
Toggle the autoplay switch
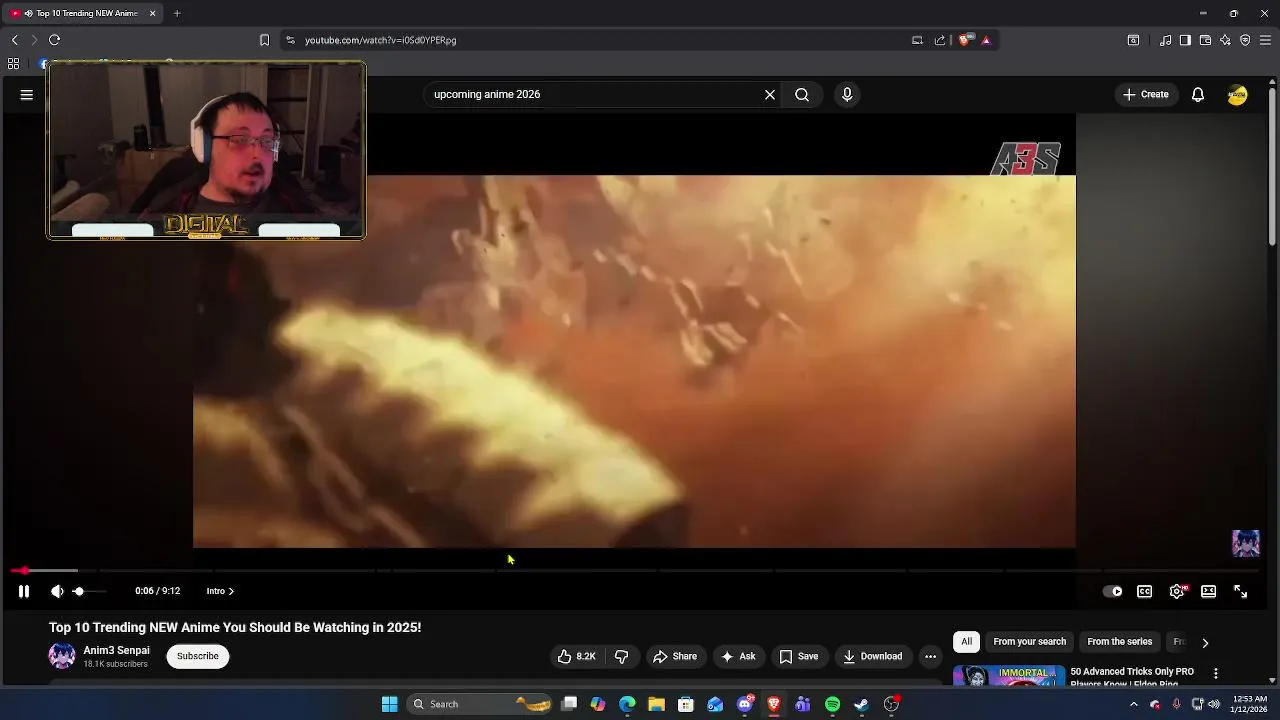click(x=1112, y=591)
